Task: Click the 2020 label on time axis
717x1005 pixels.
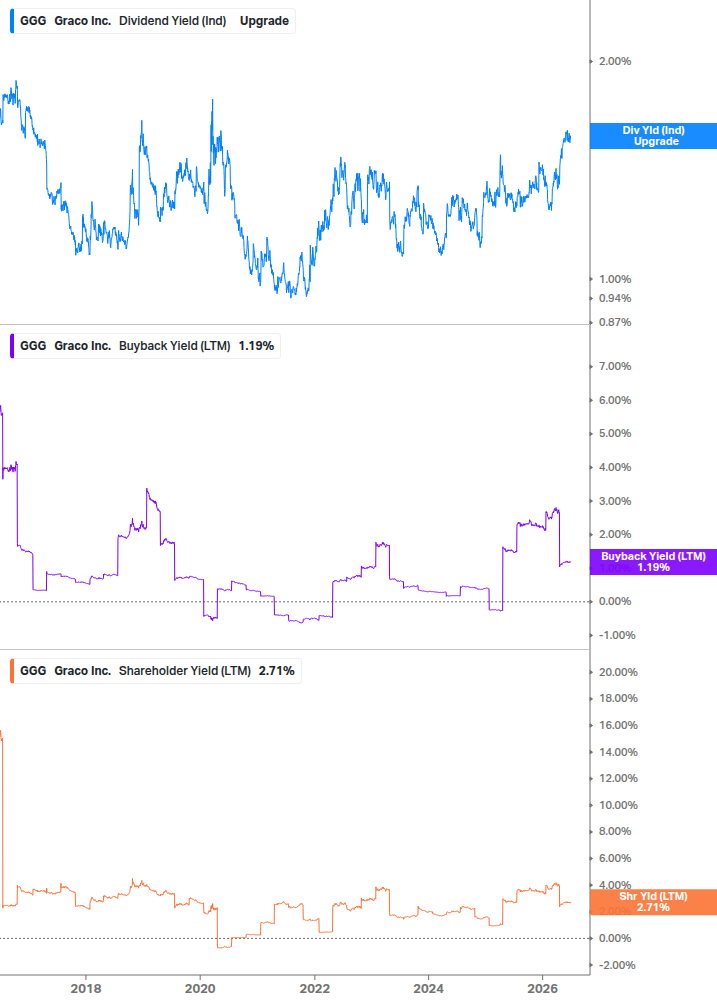Action: pos(200,989)
